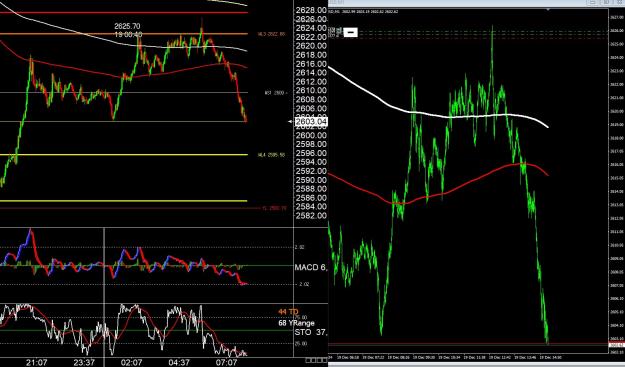Click the right chart bottom horizontal scrollbar
This screenshot has height=367, width=625.
[x=476, y=365]
